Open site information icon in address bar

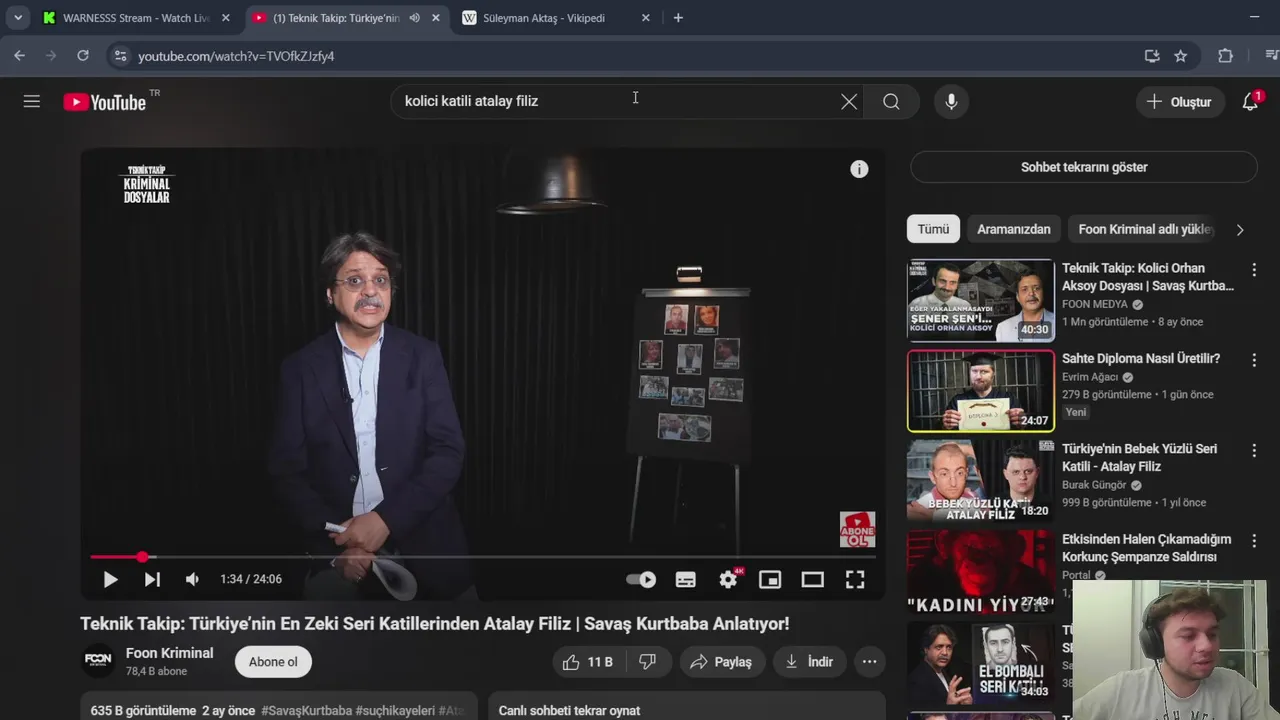coord(120,56)
